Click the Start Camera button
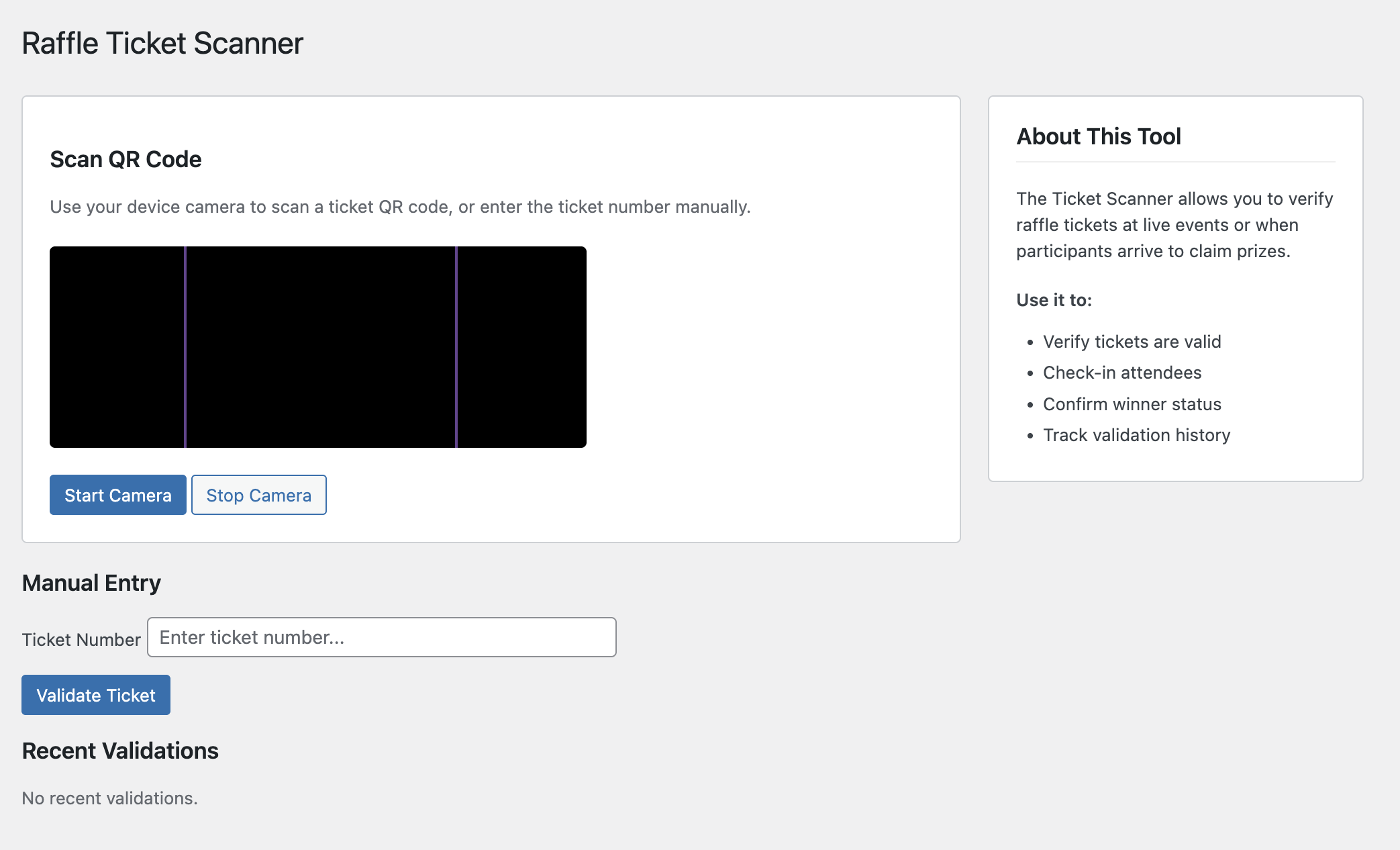This screenshot has width=1400, height=850. 117,495
